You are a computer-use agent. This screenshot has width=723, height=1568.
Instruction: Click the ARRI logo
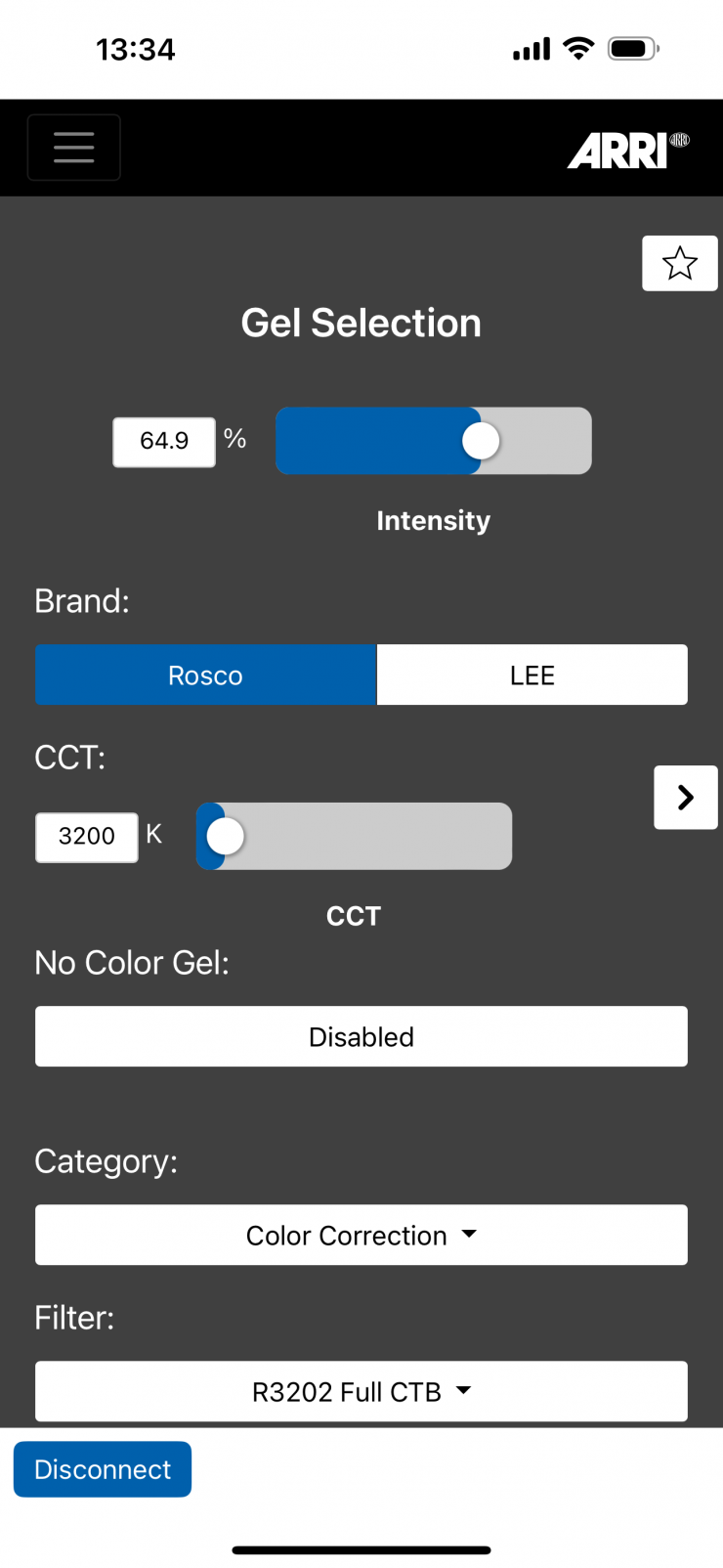tap(627, 151)
